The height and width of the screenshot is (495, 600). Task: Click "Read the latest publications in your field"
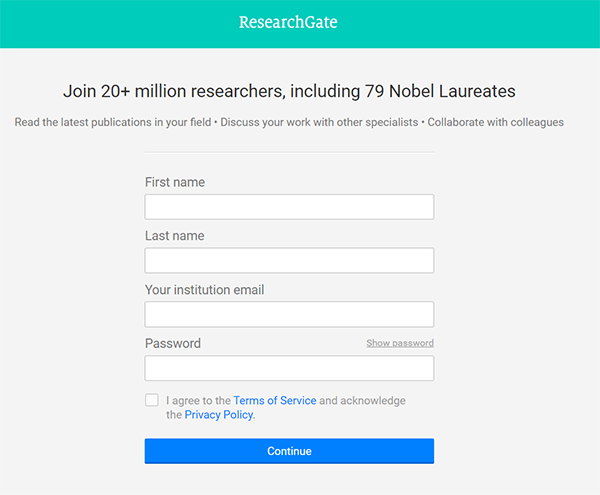point(115,122)
